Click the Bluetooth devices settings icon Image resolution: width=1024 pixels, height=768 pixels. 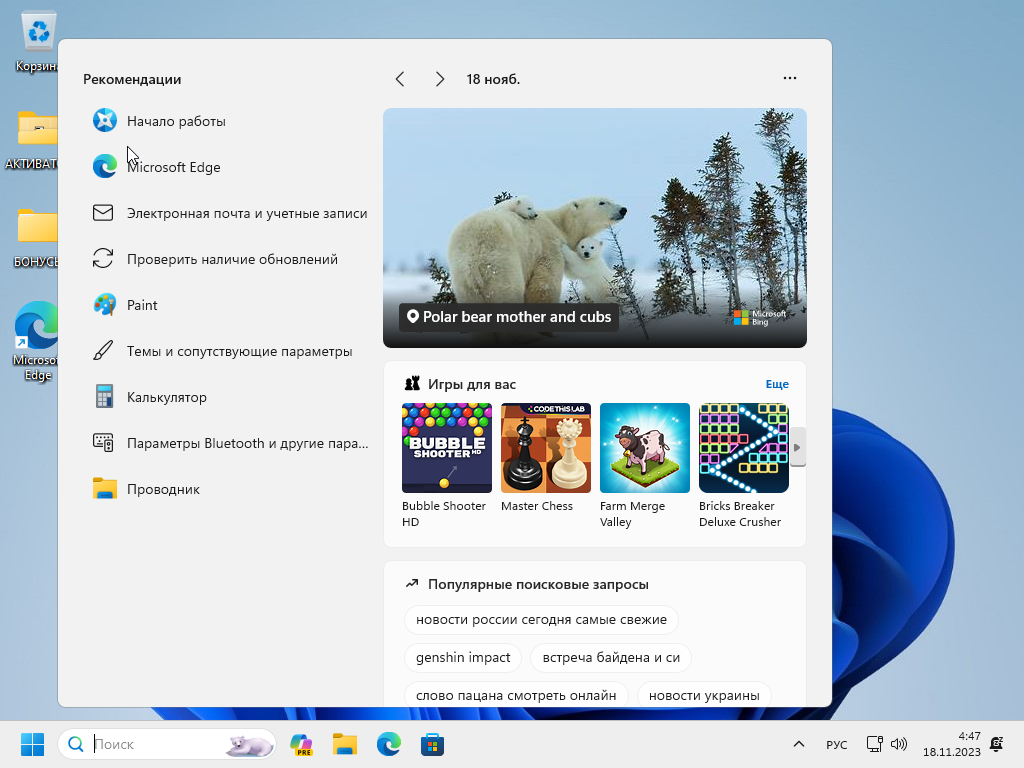(103, 442)
